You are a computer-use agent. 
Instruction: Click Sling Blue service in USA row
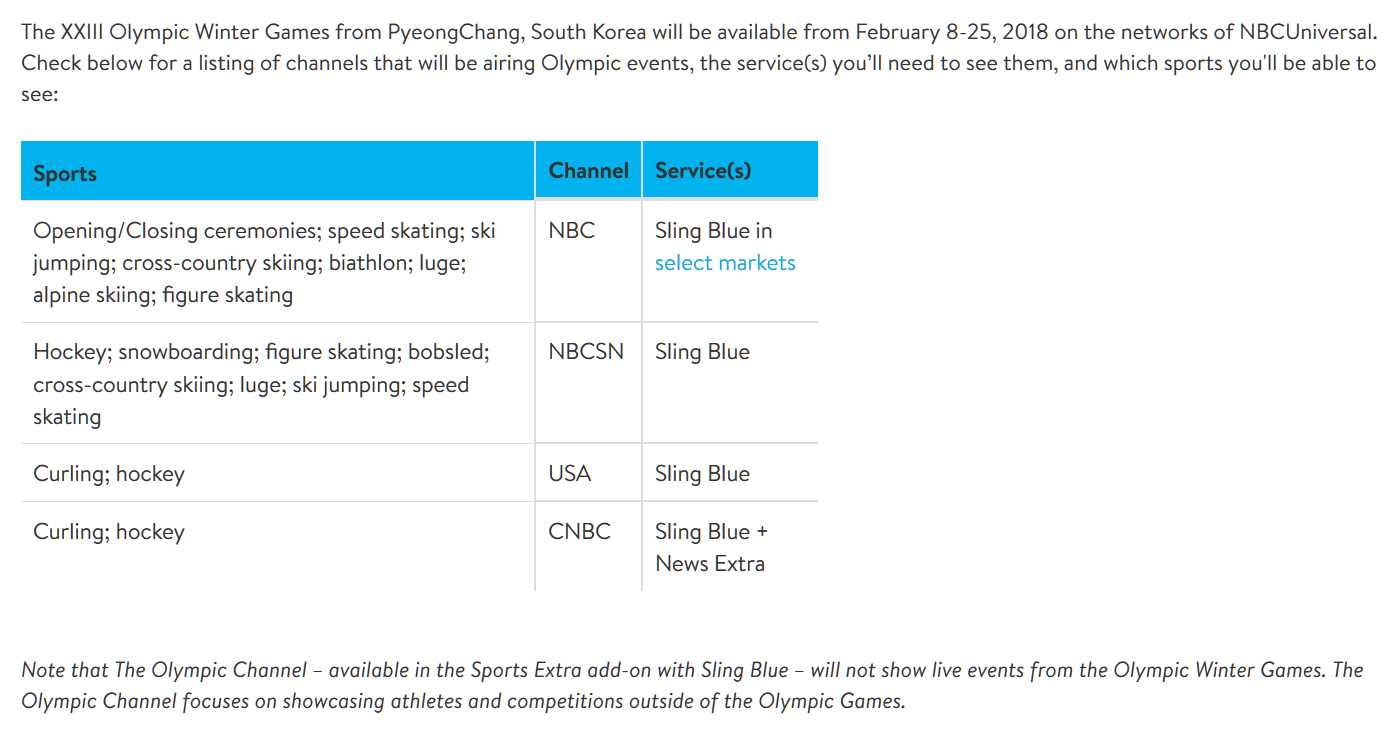pos(702,473)
